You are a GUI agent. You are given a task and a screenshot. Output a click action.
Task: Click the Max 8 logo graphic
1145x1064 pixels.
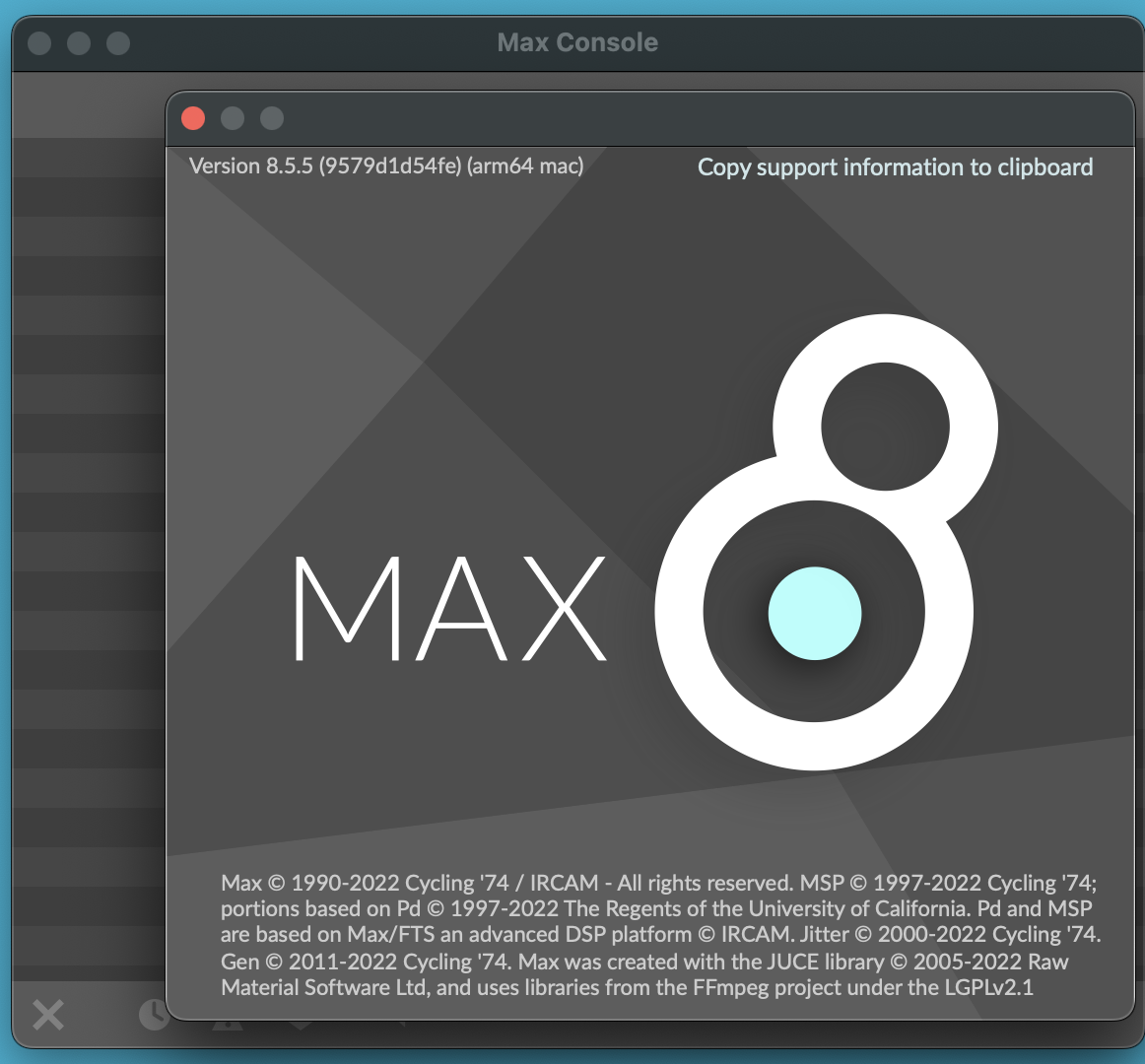(x=826, y=542)
